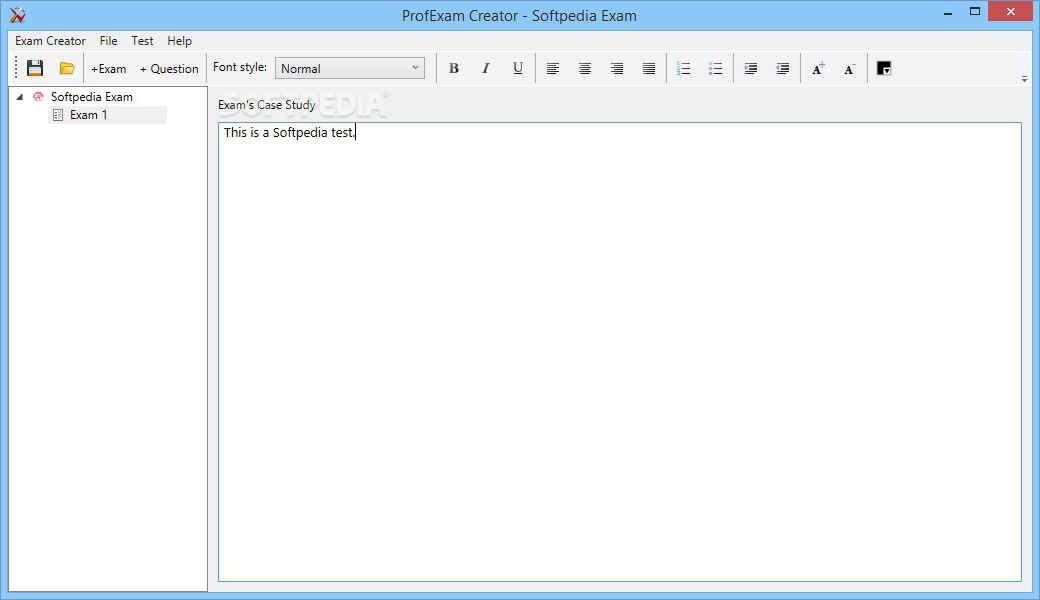Toggle underline formatting

tap(518, 68)
